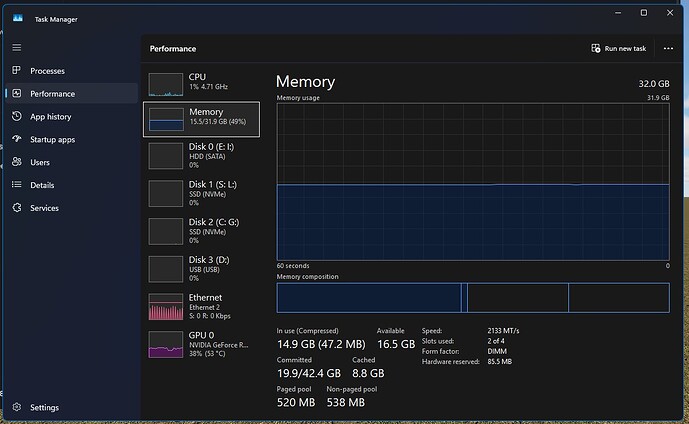
Task: Click the Performance page header
Action: (173, 49)
